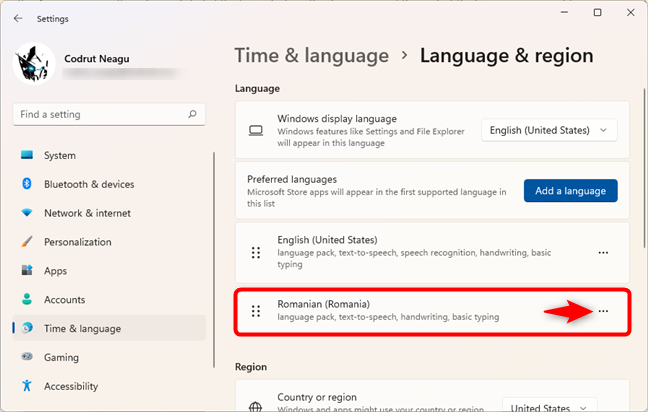This screenshot has height=412, width=648.
Task: Click the Accounts person icon
Action: [27, 299]
